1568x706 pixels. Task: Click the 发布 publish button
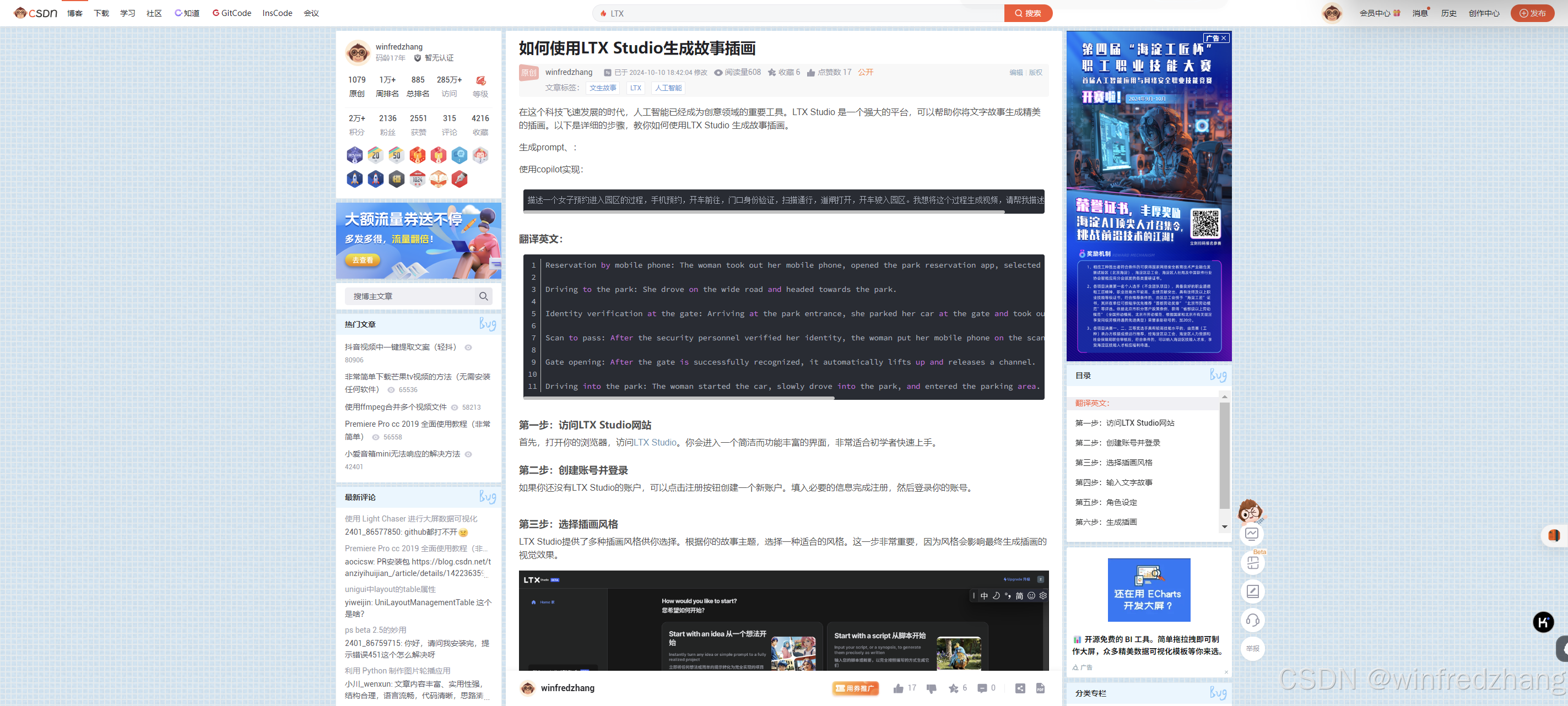[x=1532, y=13]
